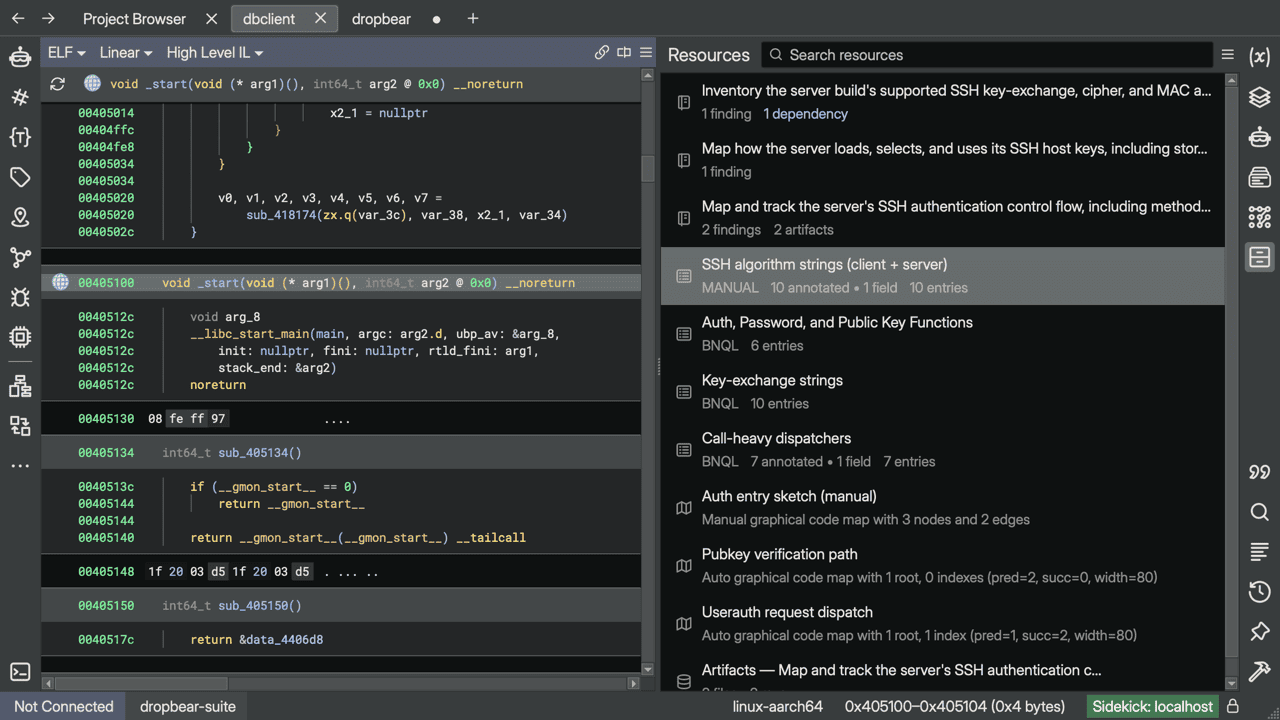
Task: Open the robot icon in right sidebar
Action: [1260, 137]
